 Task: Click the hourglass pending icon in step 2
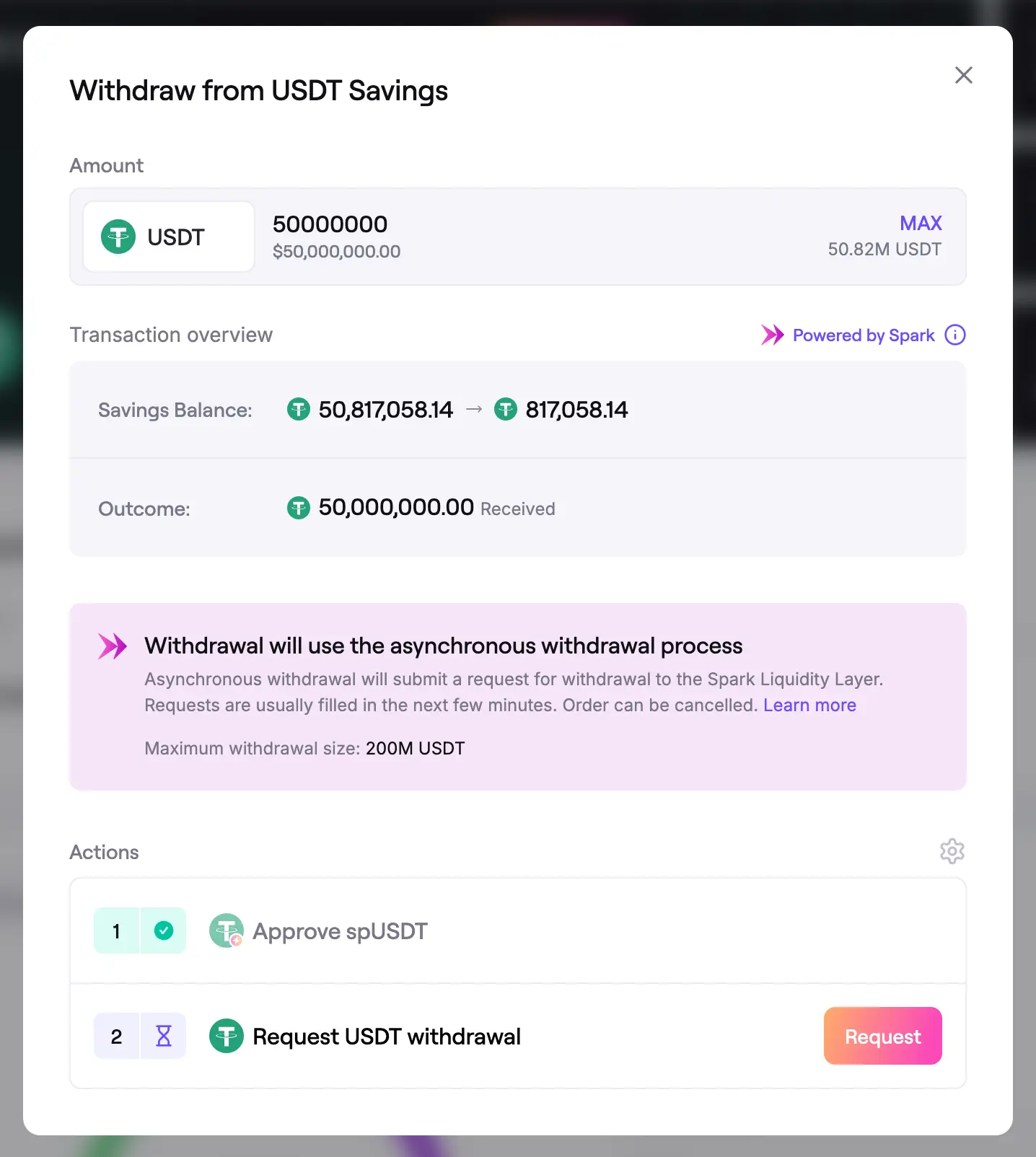click(x=164, y=1036)
